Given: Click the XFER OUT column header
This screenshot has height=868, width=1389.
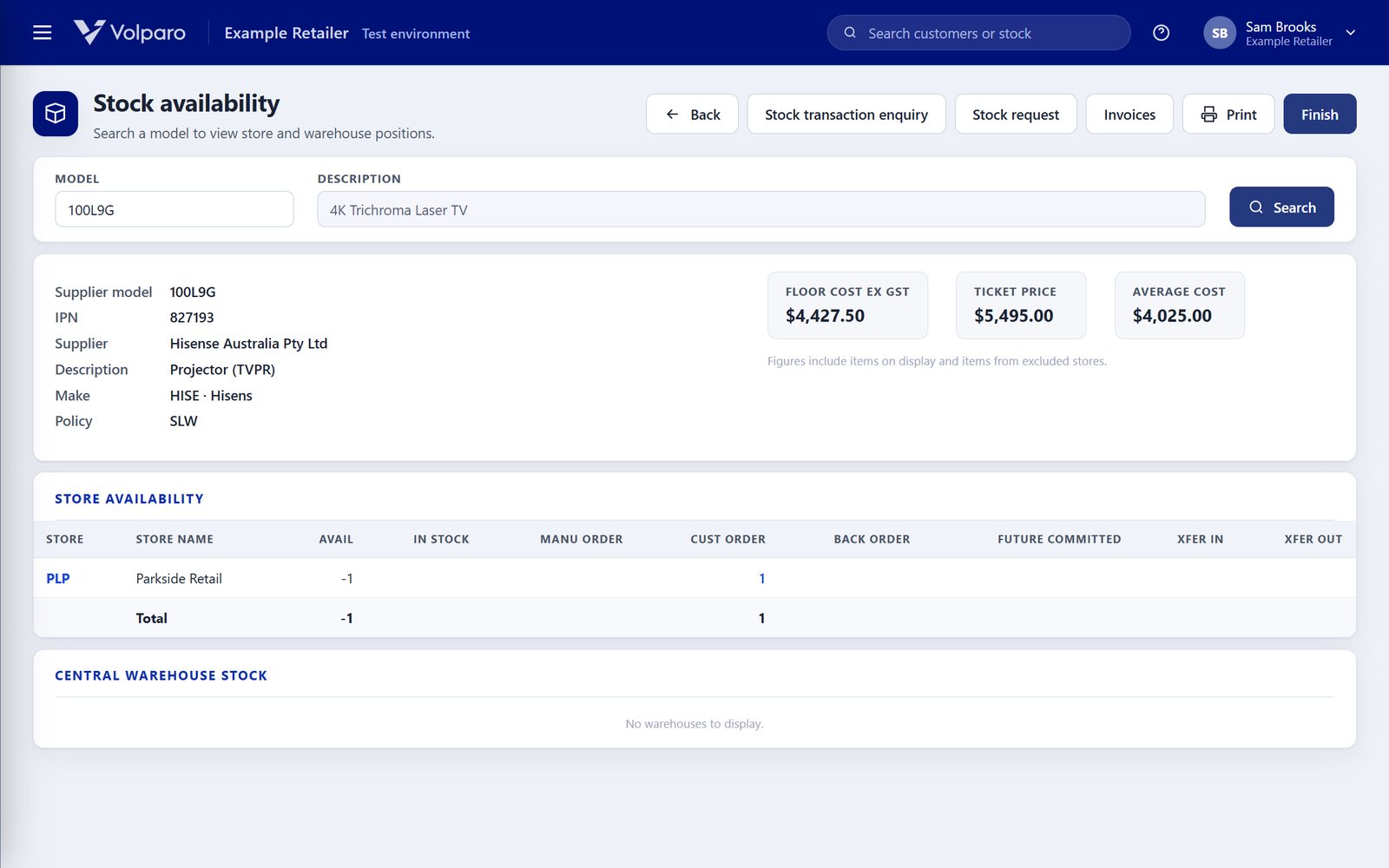Looking at the screenshot, I should [1313, 539].
